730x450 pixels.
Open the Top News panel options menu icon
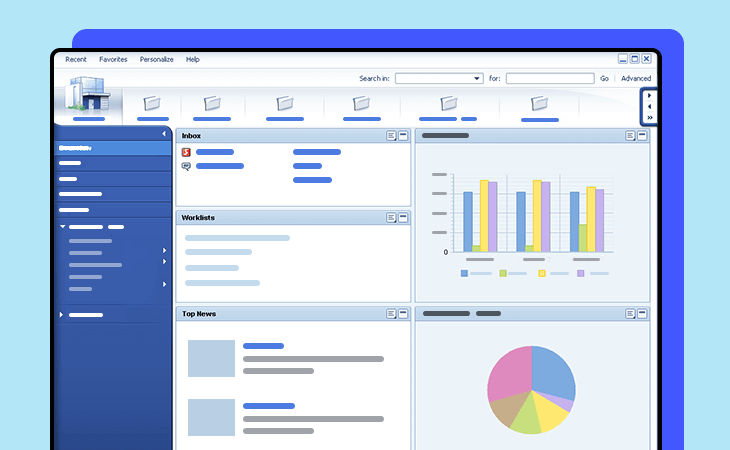click(391, 314)
